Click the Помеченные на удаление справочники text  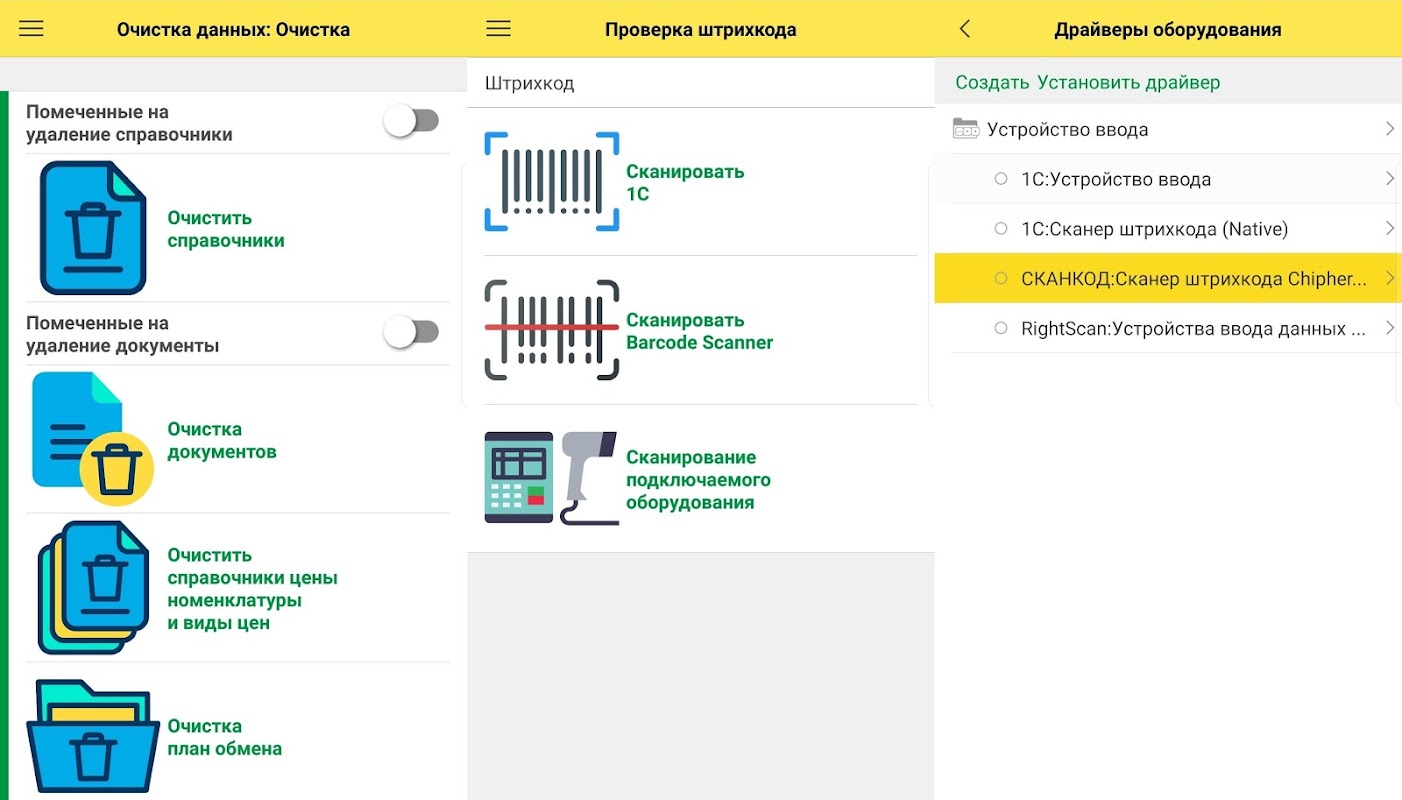click(129, 123)
